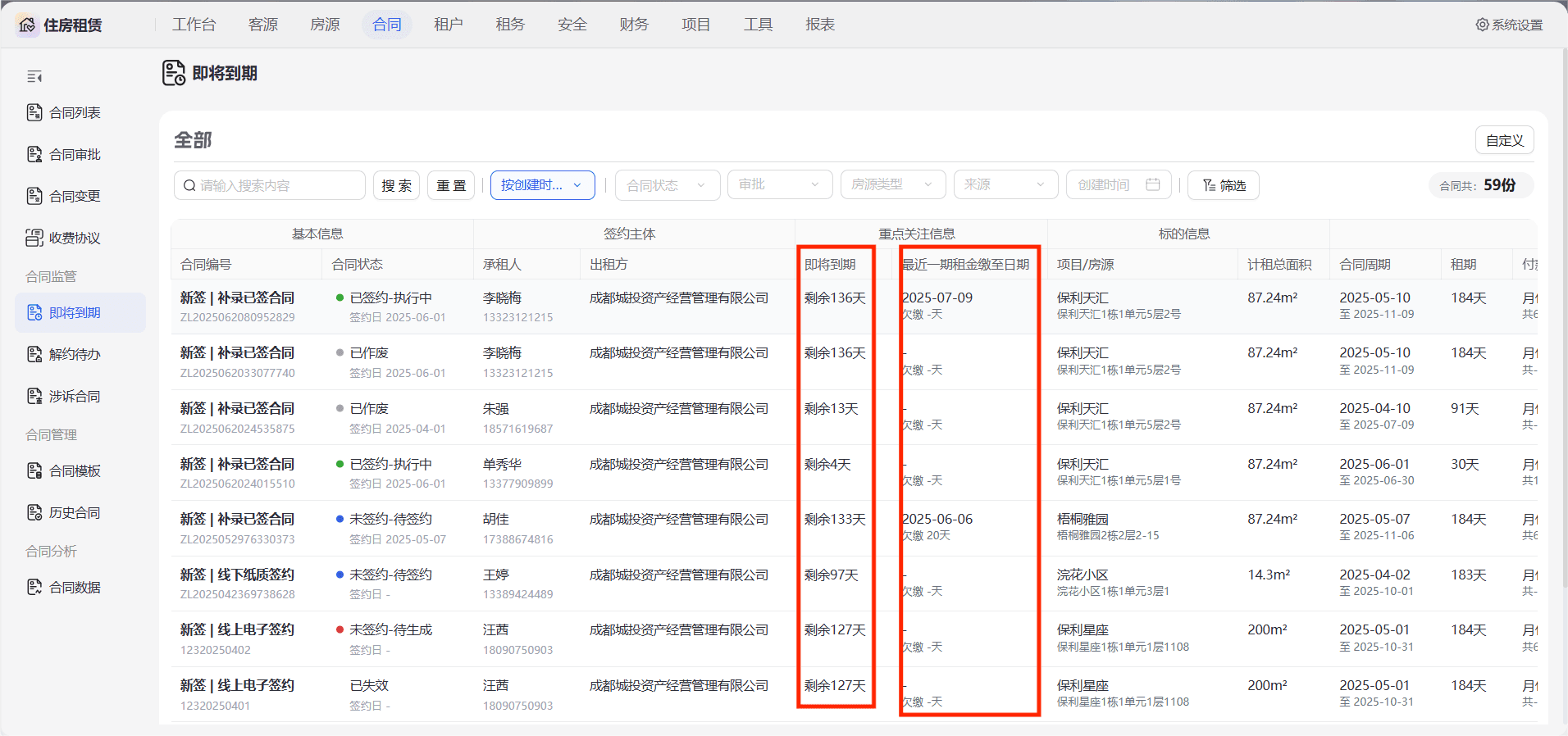The width and height of the screenshot is (1568, 736).
Task: Click the 梧桐雅园 project cell
Action: 1083,519
